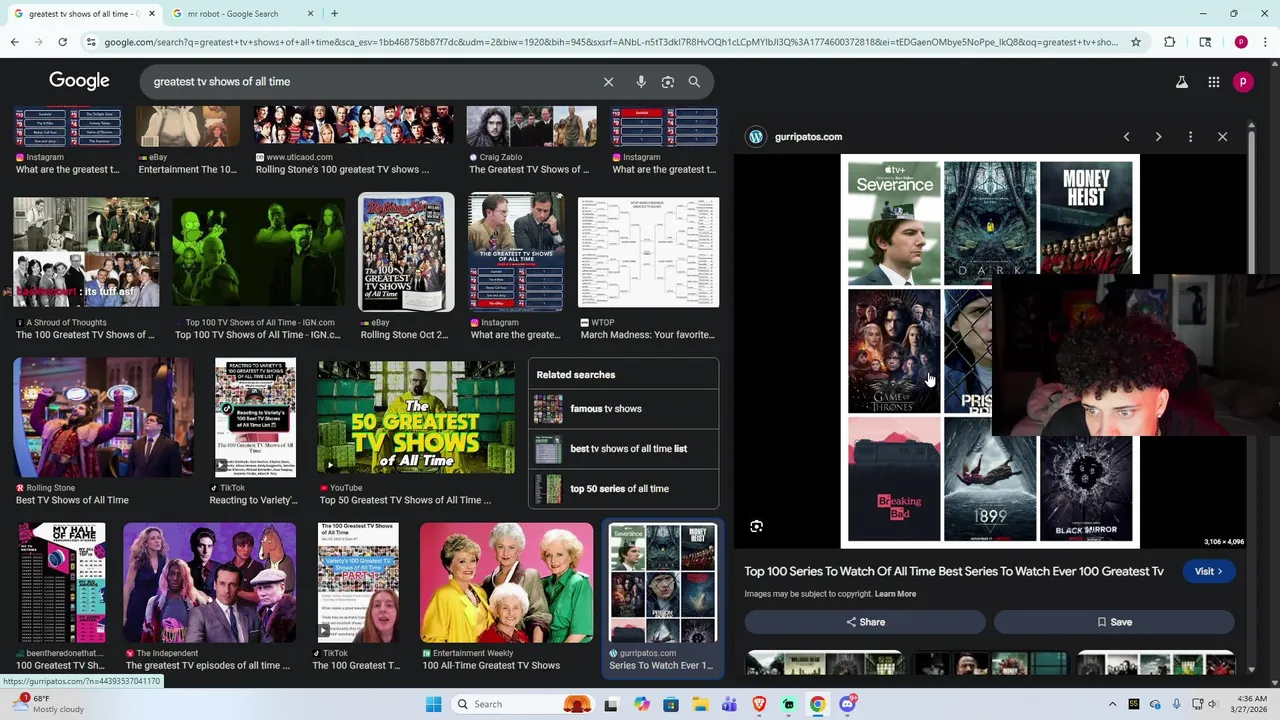Show previous image in preview panel
The height and width of the screenshot is (720, 1280).
(x=1126, y=137)
